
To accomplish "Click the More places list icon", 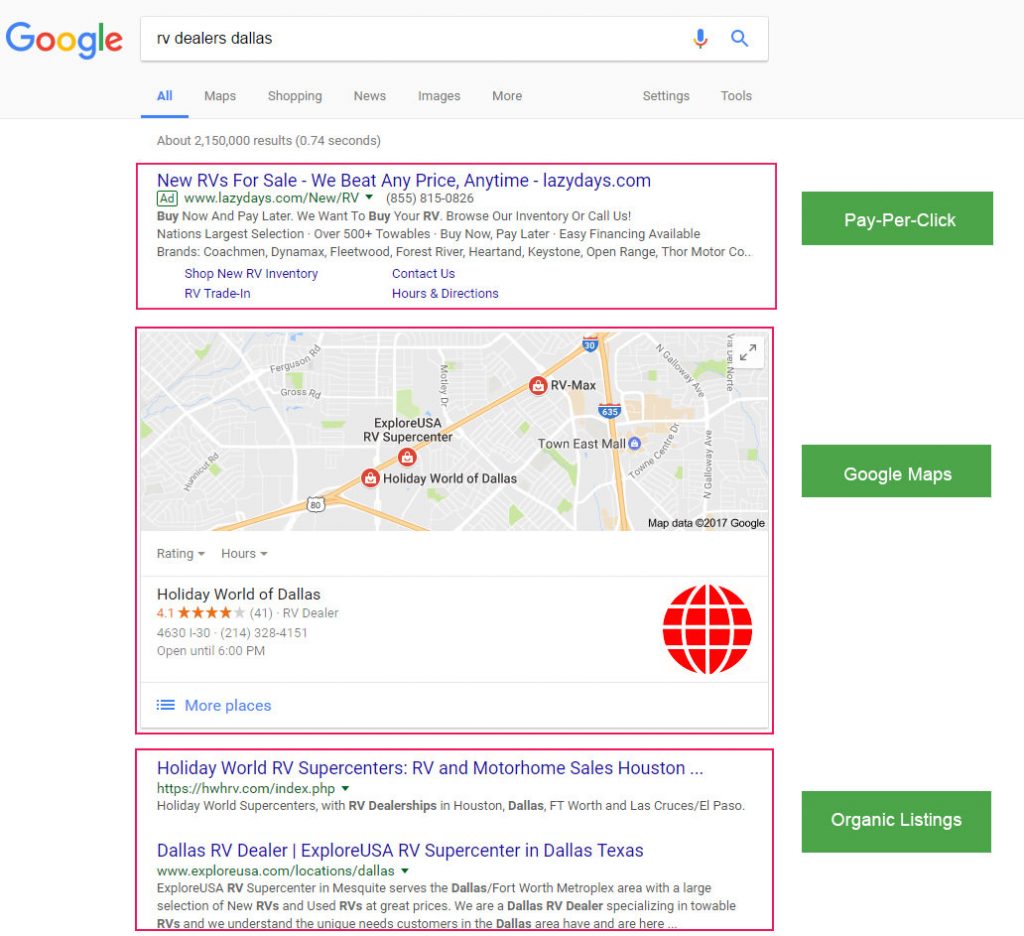I will click(x=166, y=705).
